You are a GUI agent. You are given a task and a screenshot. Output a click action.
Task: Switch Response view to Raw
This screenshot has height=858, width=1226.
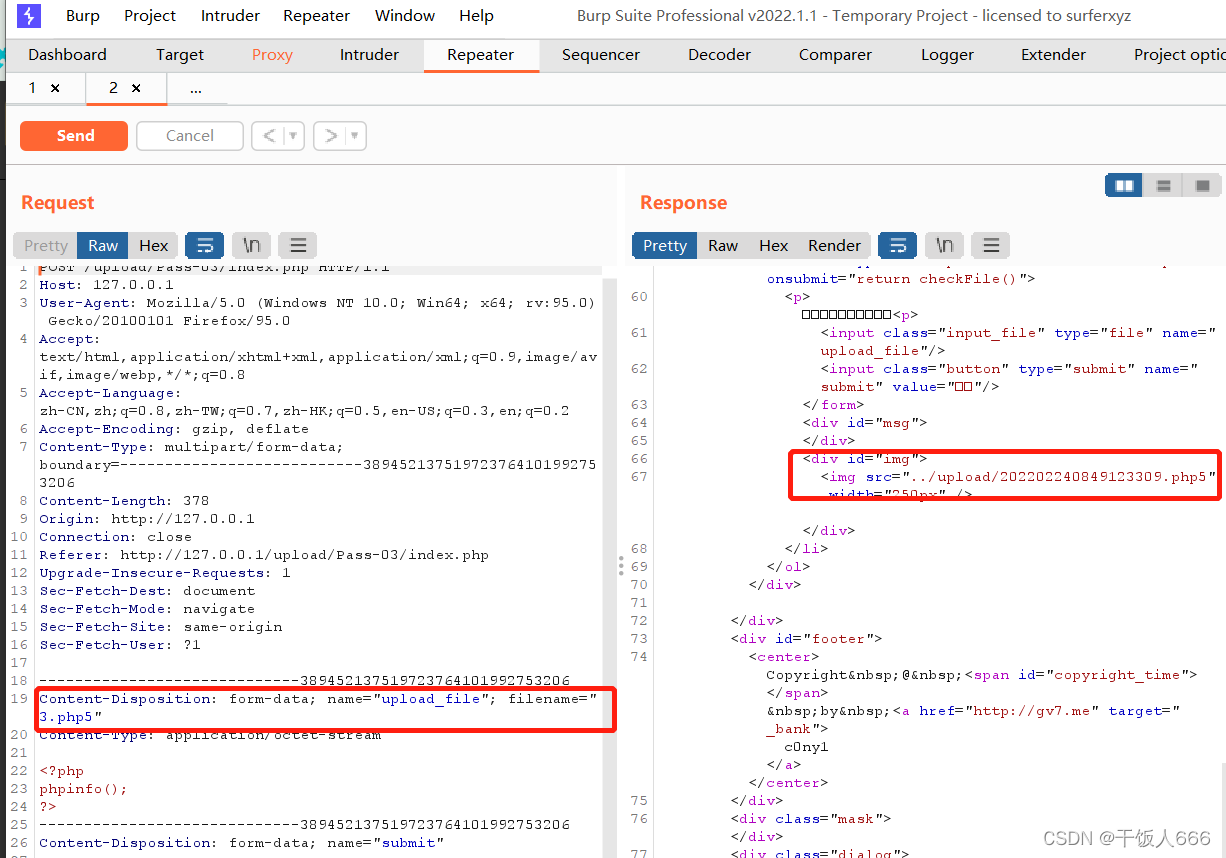[x=723, y=245]
